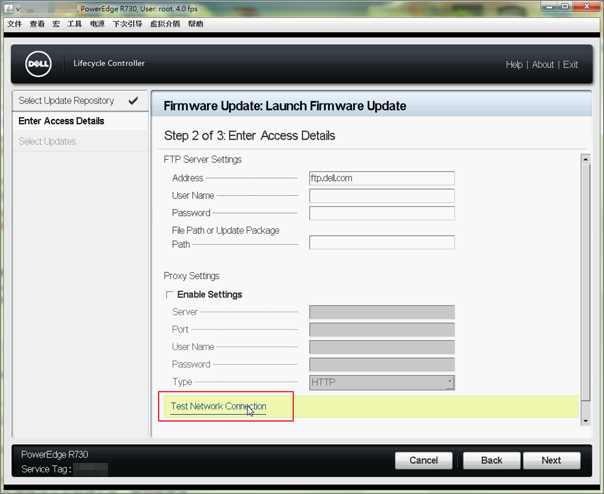The width and height of the screenshot is (604, 494).
Task: Minimize the PowerEdge R730 console window
Action: [549, 7]
